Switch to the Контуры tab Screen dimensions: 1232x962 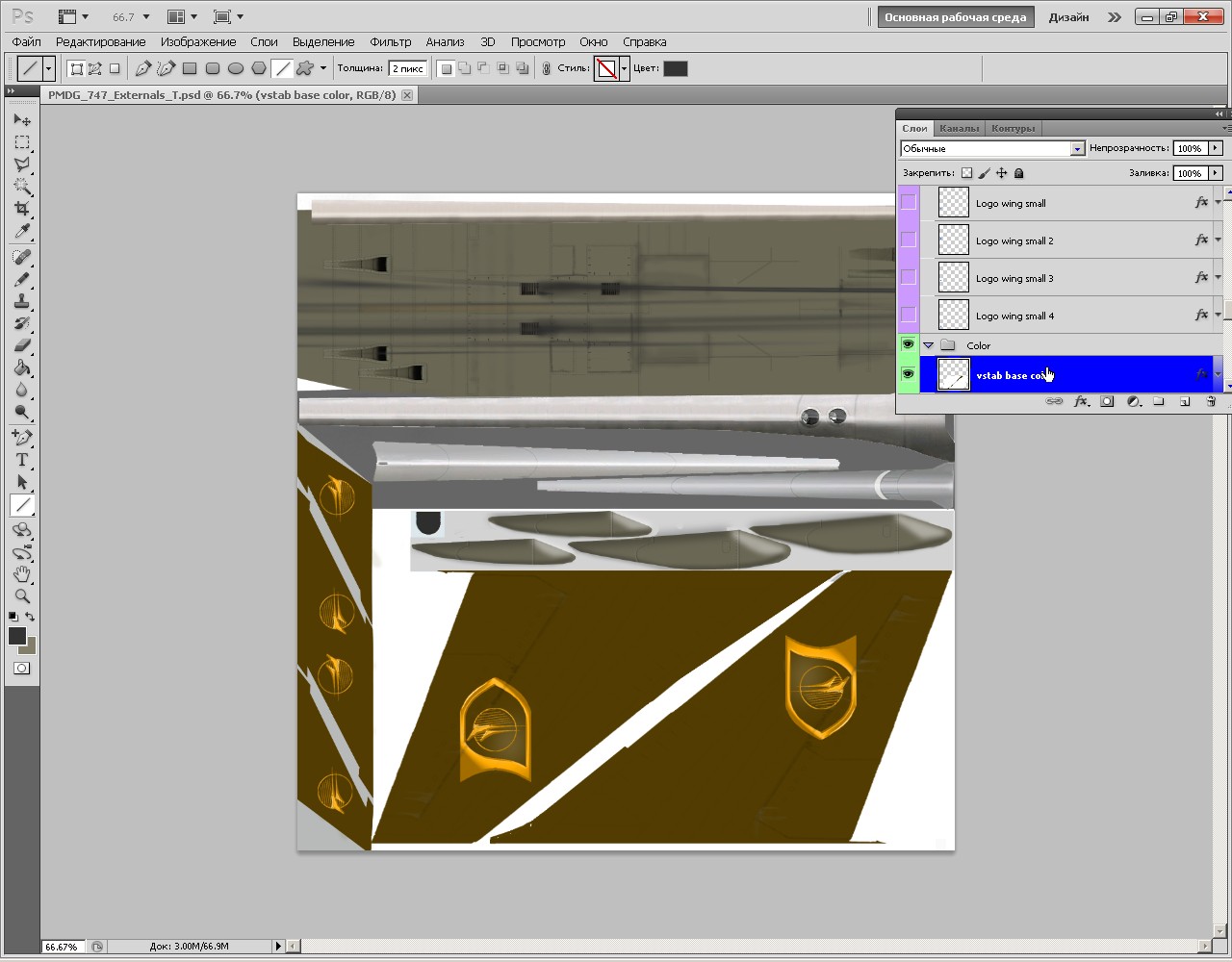tap(1013, 128)
